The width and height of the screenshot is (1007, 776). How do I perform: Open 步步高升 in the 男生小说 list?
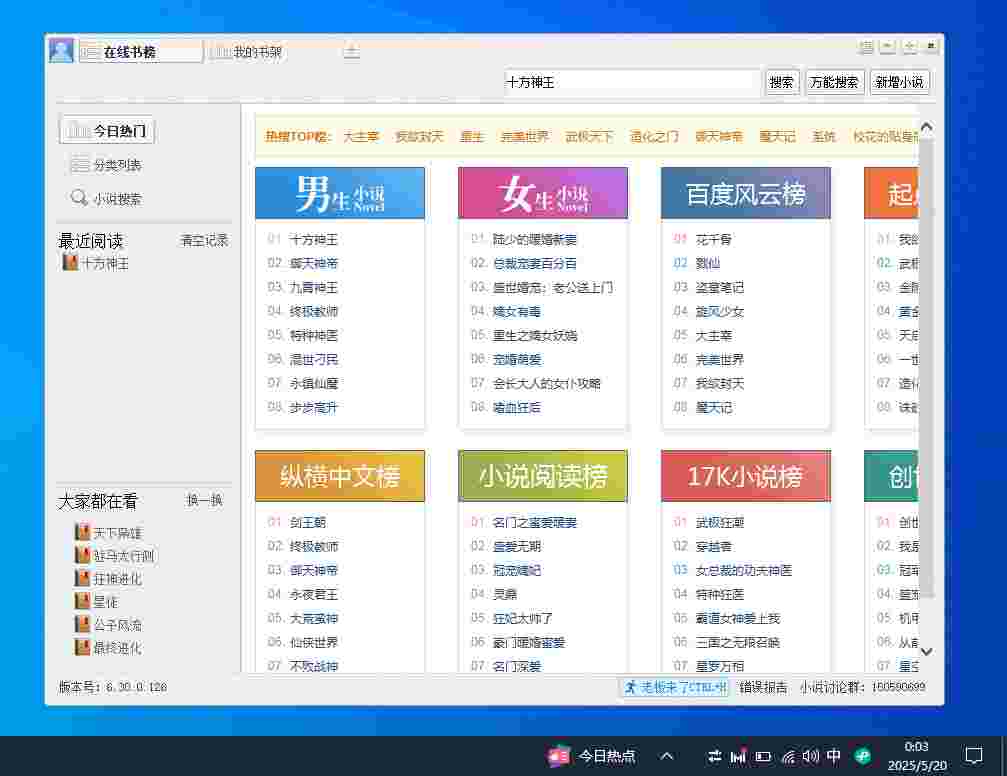(313, 407)
